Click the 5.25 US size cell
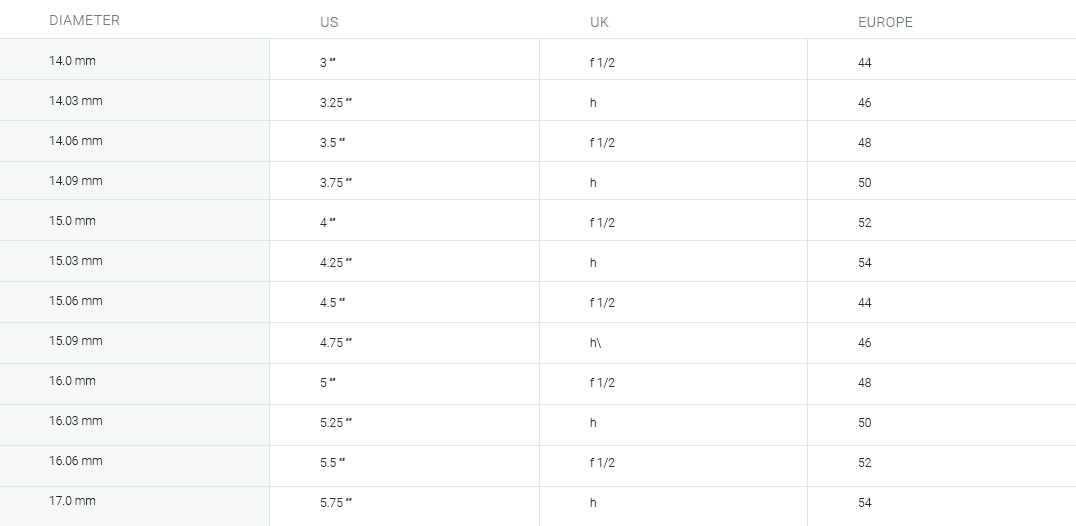This screenshot has height=526, width=1076. (404, 425)
